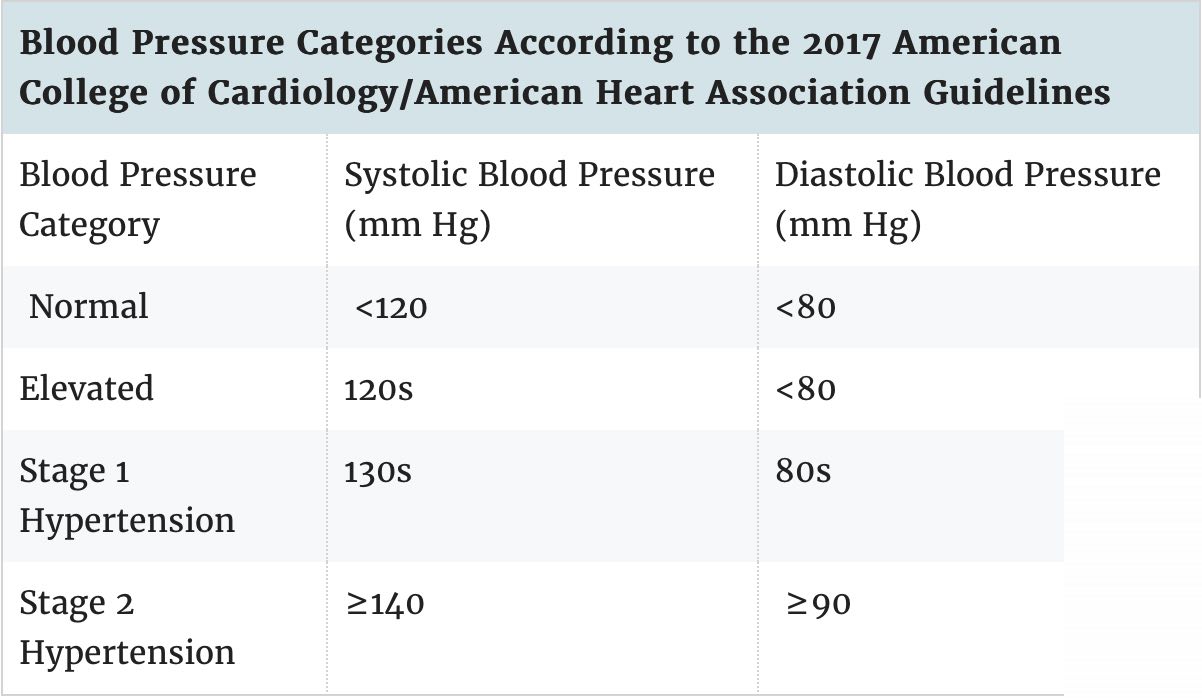Click the (mm Hg) unit under Systolic header
Image resolution: width=1202 pixels, height=698 pixels.
pyautogui.click(x=417, y=225)
